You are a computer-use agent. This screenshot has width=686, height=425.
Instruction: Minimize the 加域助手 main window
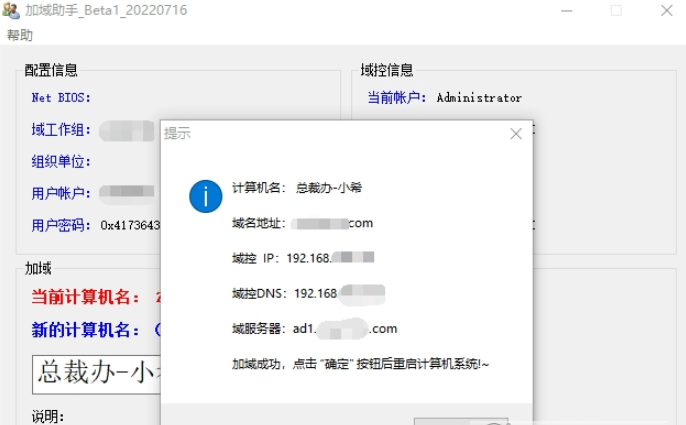point(565,11)
